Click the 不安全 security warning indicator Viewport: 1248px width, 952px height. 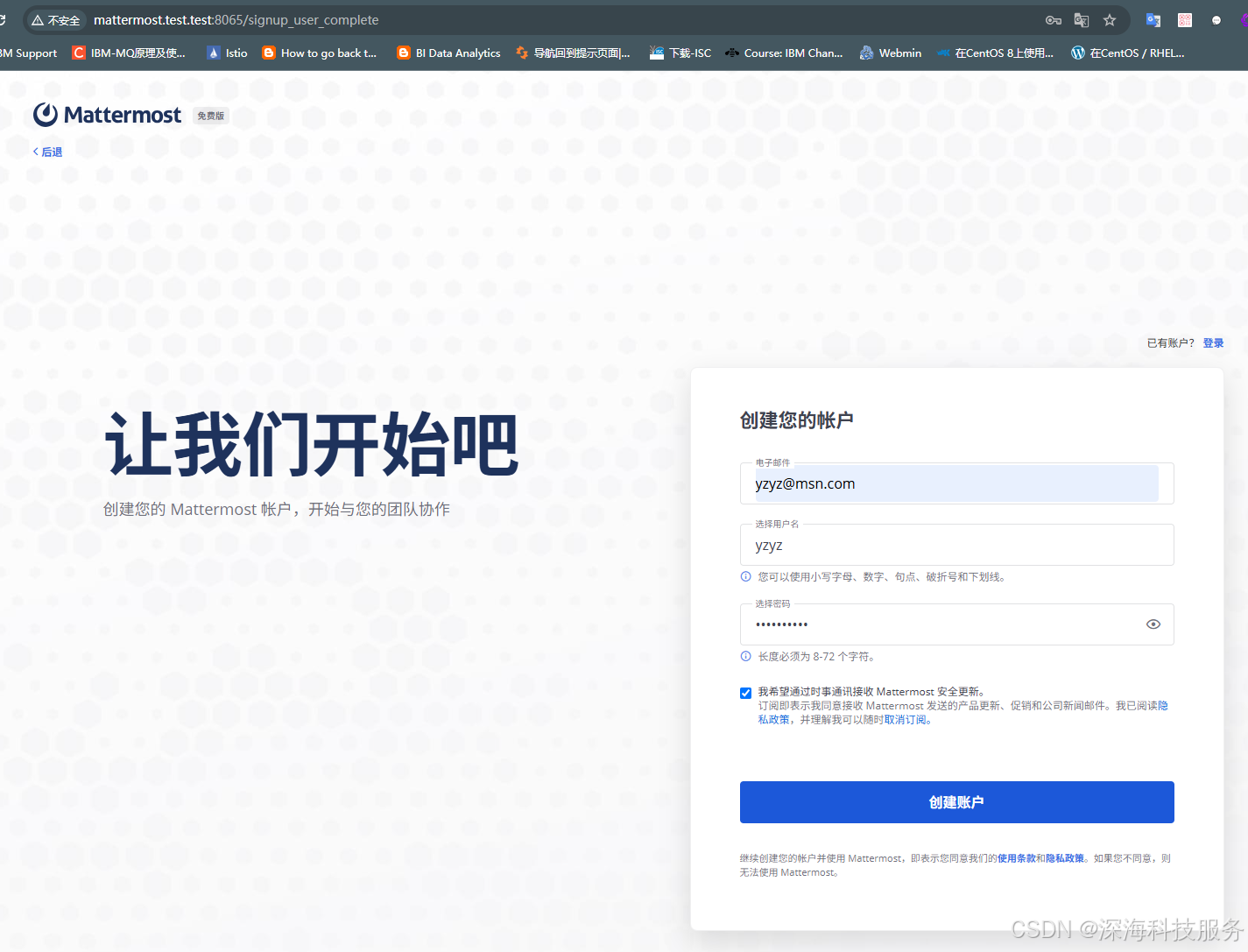(56, 20)
